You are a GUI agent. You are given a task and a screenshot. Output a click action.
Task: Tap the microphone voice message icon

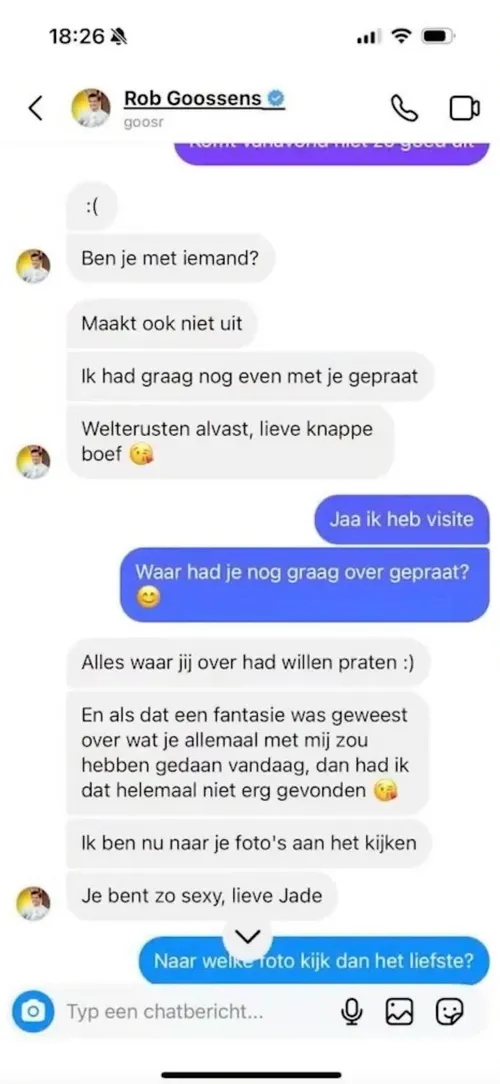click(352, 1013)
